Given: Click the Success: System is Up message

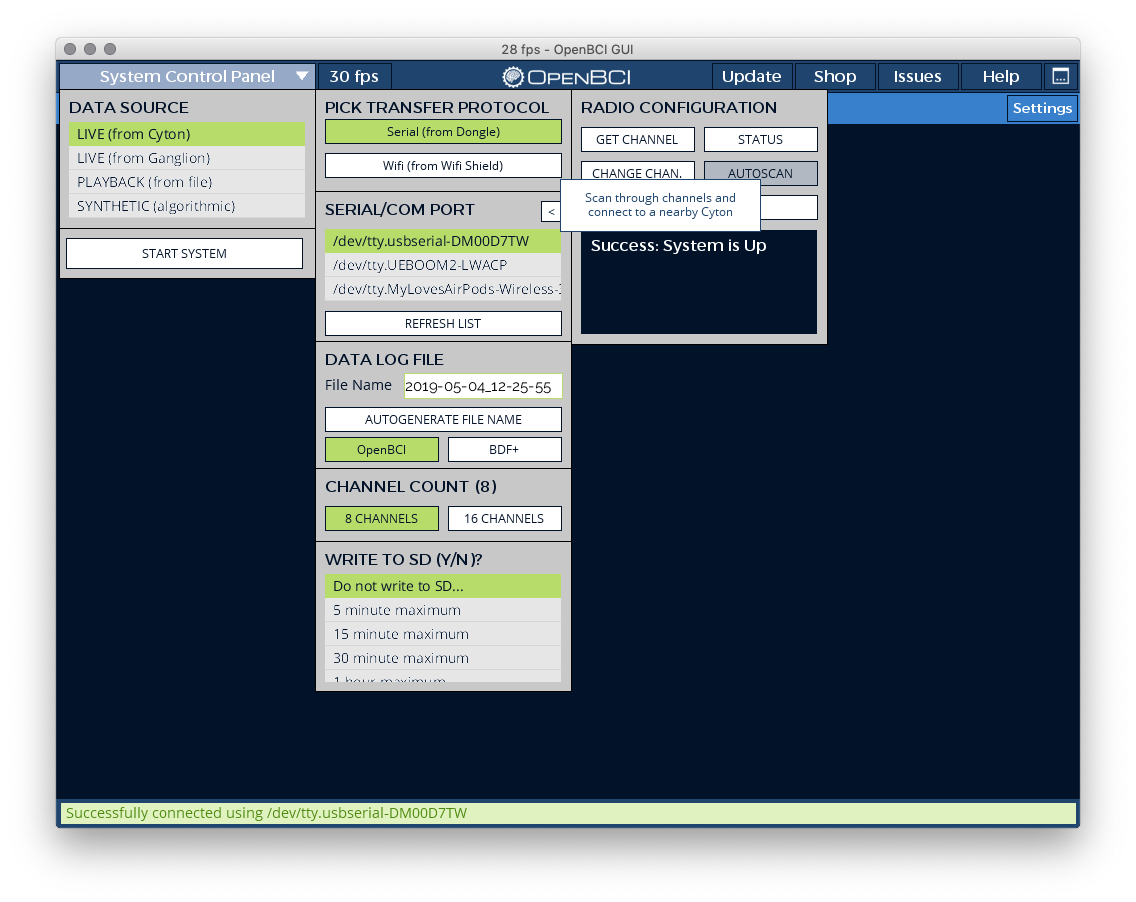Looking at the screenshot, I should pos(679,246).
